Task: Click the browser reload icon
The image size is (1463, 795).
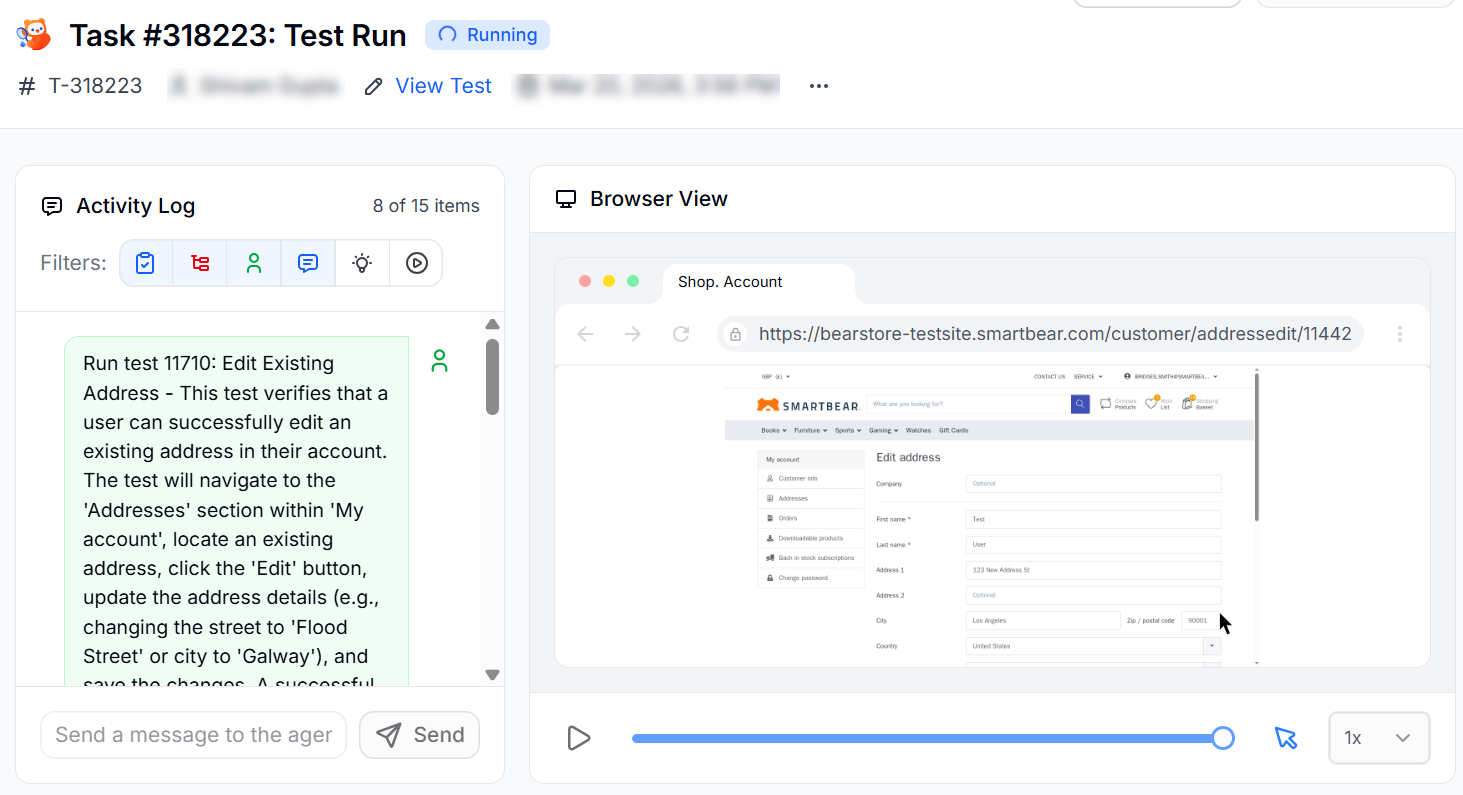Action: (681, 334)
